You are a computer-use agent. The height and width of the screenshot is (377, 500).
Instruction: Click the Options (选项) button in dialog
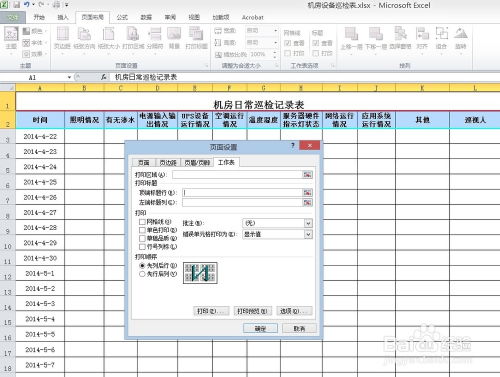[x=294, y=311]
